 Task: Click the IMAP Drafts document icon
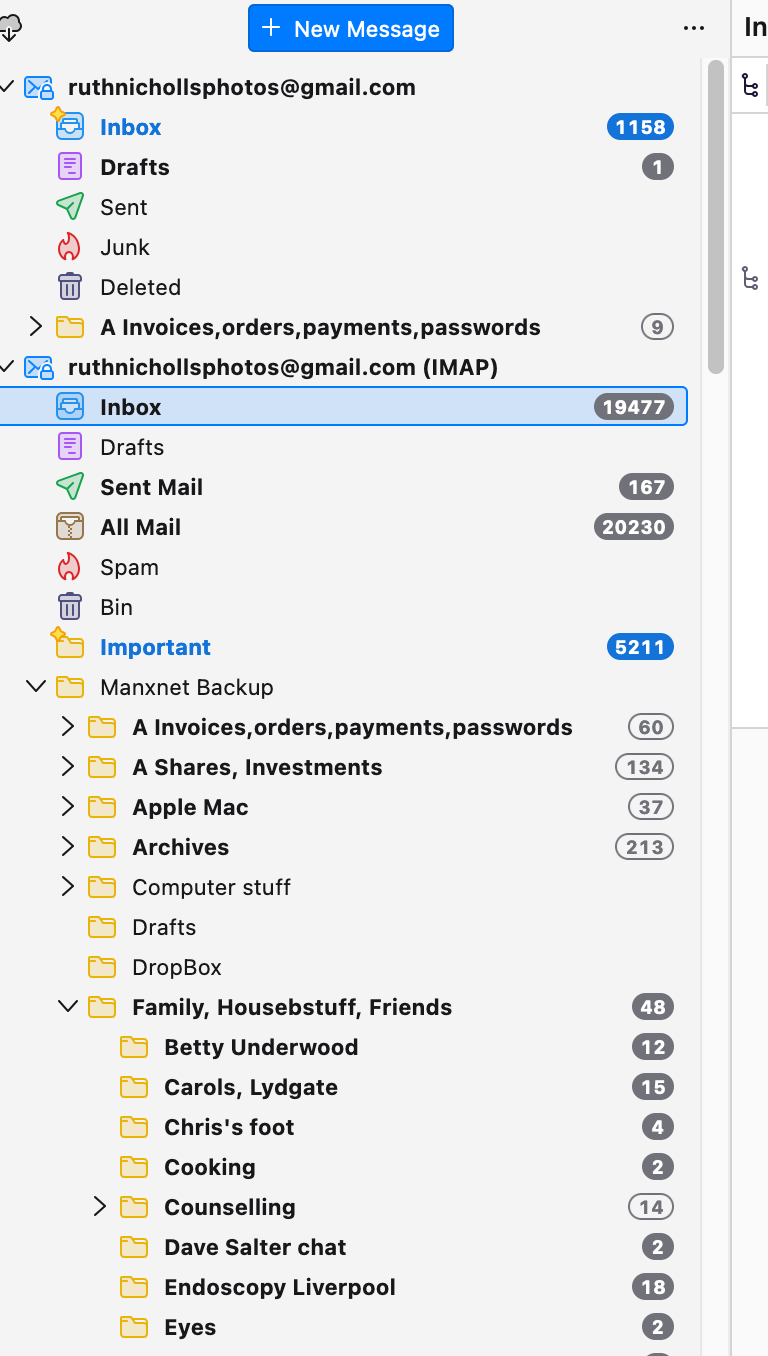pyautogui.click(x=69, y=447)
